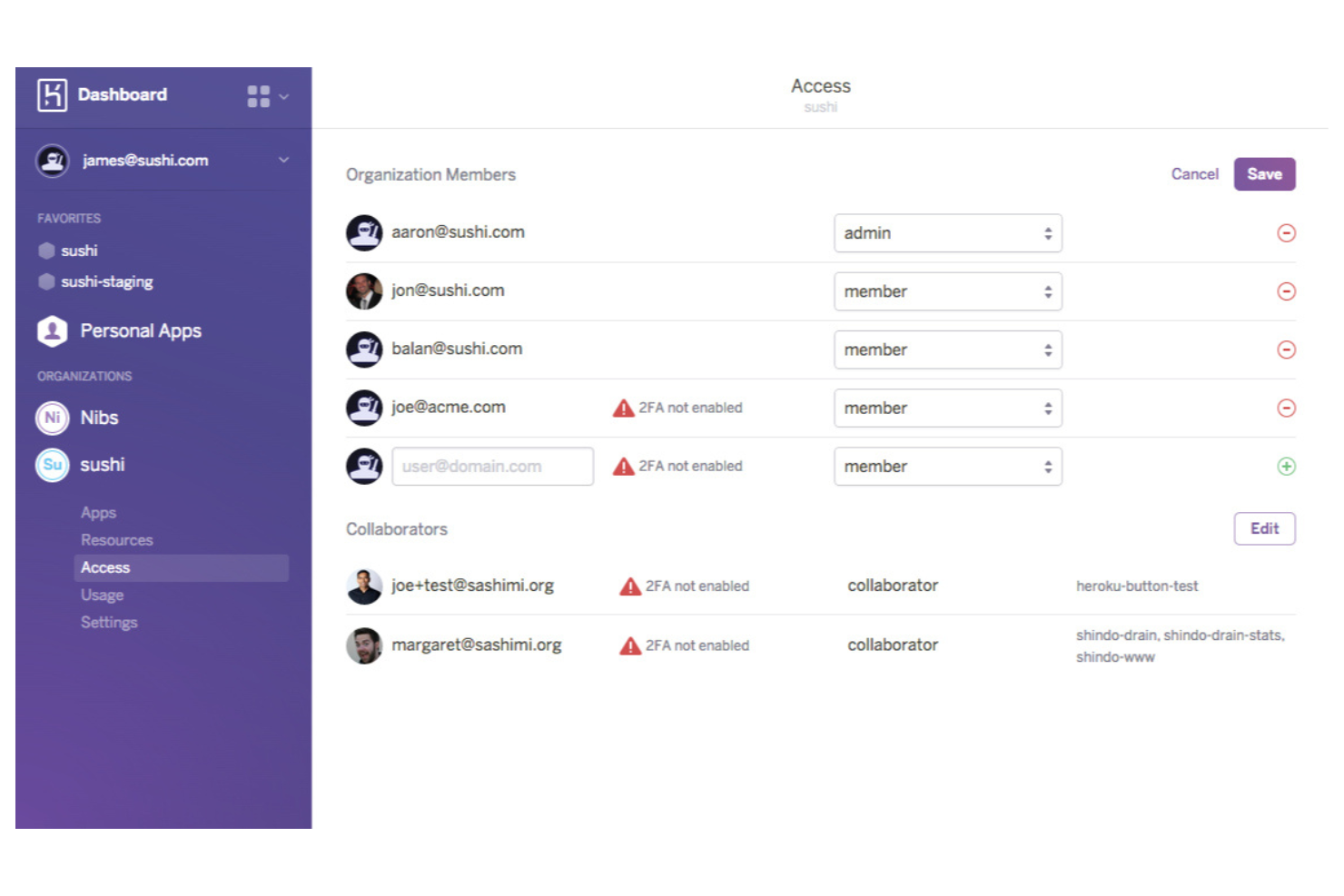Image resolution: width=1344 pixels, height=896 pixels.
Task: Click the 2FA warning triangle for joe@acme.com
Action: point(623,408)
